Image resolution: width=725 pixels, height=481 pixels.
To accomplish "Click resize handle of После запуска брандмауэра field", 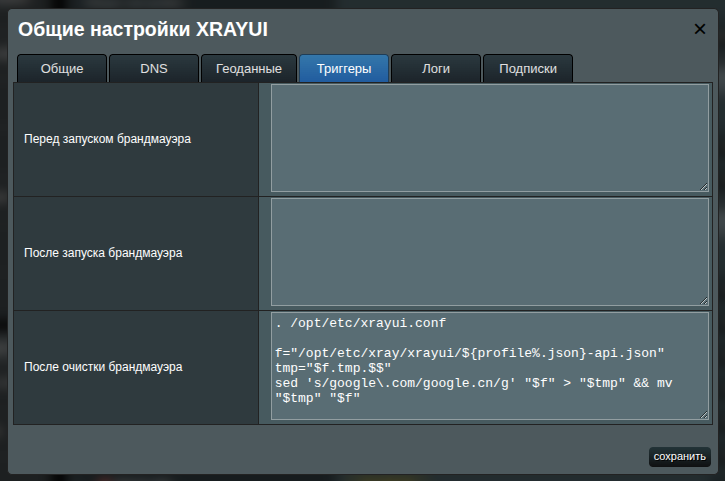I will pos(704,301).
